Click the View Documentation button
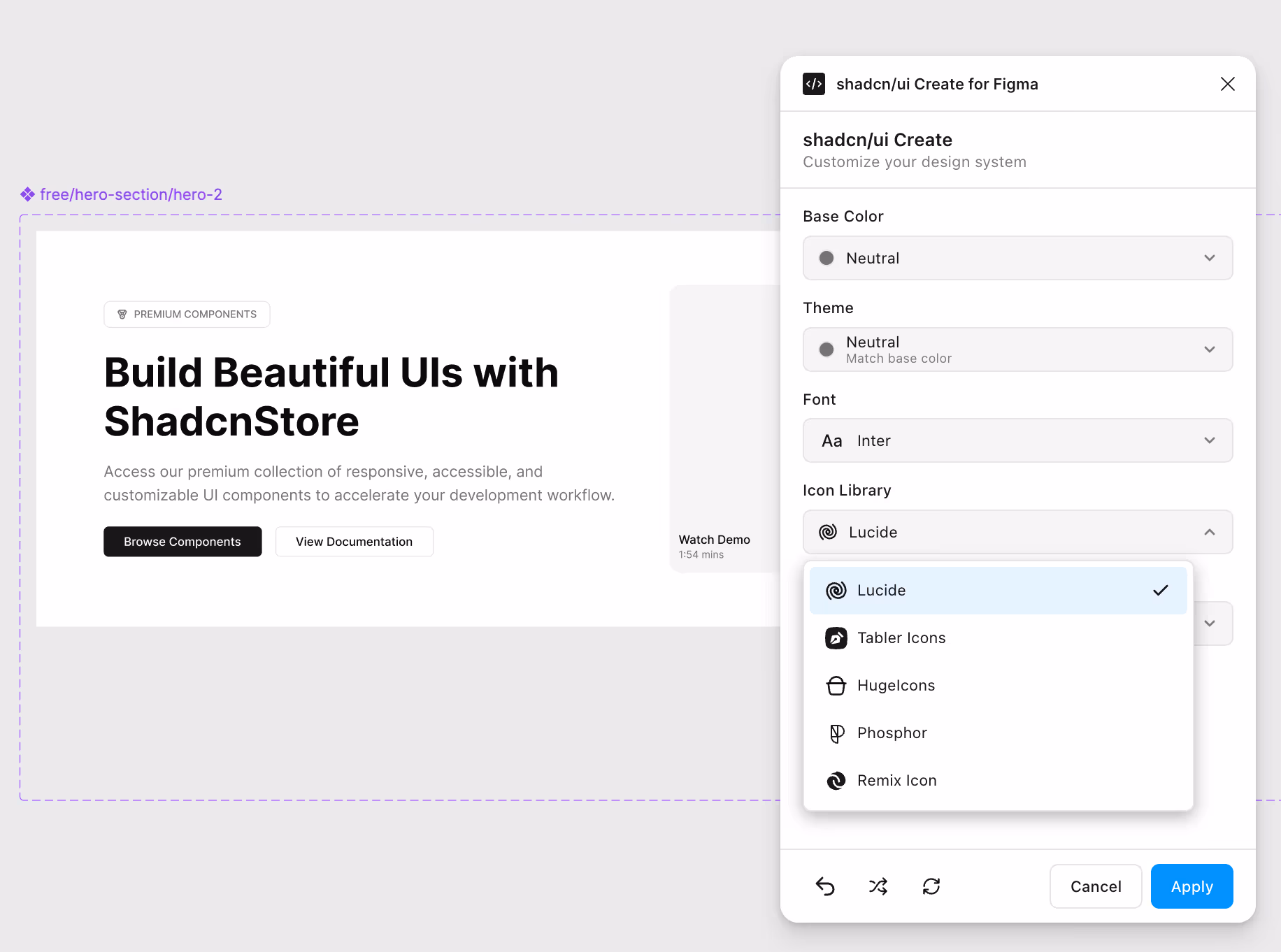Screen dimensions: 1281x952 355,542
